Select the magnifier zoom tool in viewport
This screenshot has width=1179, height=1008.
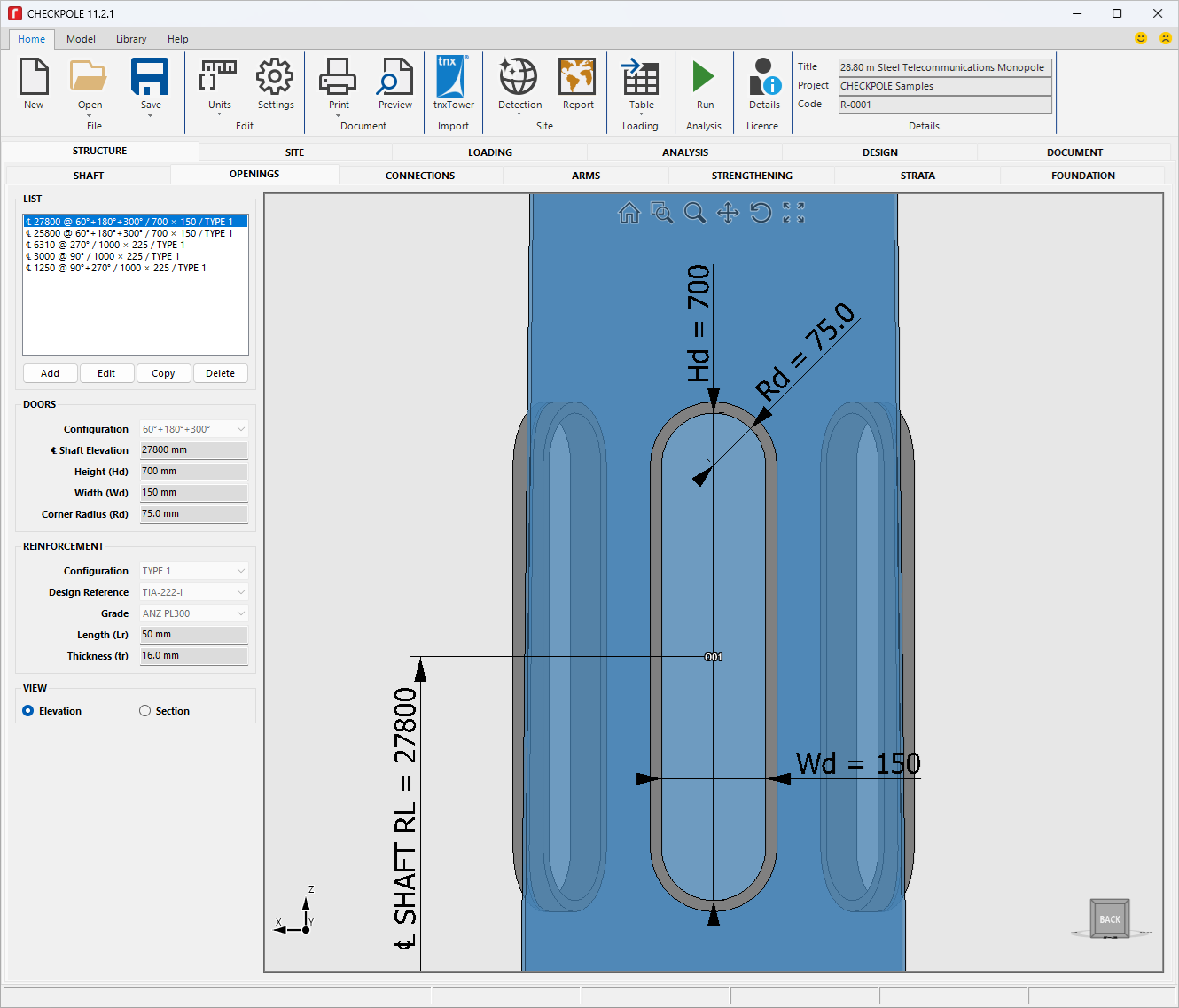695,213
